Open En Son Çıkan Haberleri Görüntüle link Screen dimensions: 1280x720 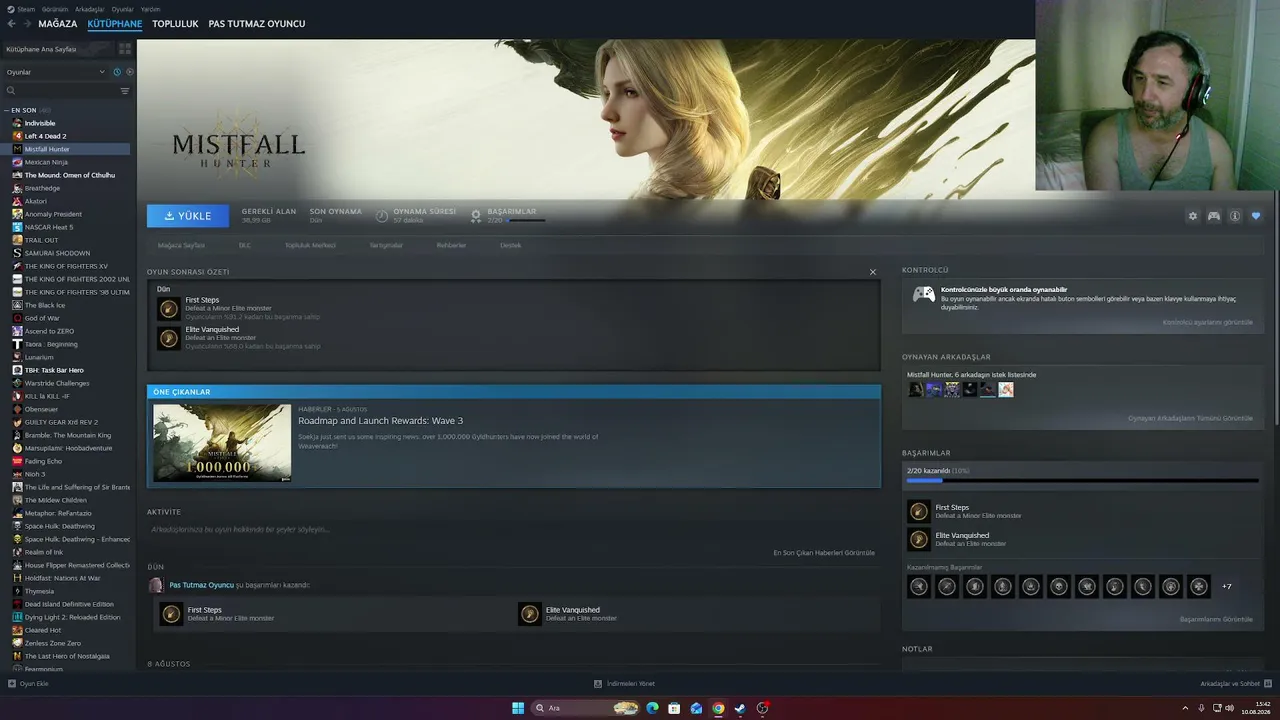pyautogui.click(x=824, y=553)
